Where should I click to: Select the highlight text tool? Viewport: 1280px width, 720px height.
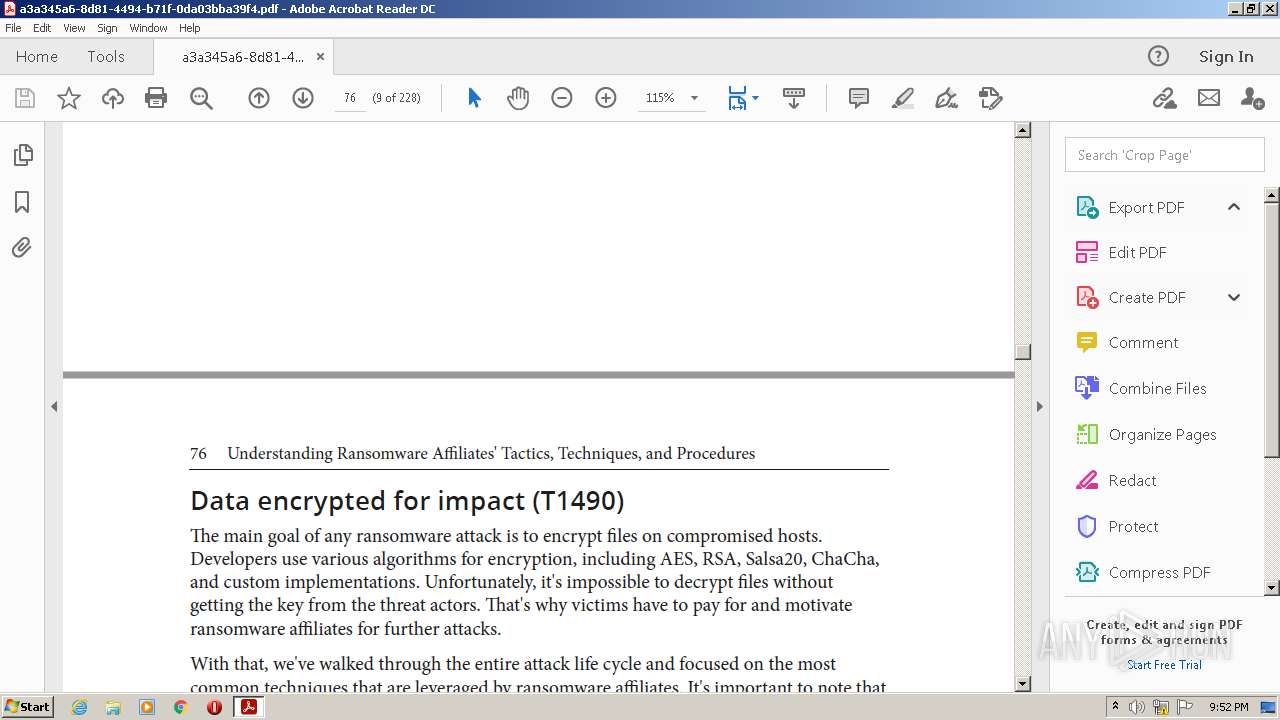[902, 98]
